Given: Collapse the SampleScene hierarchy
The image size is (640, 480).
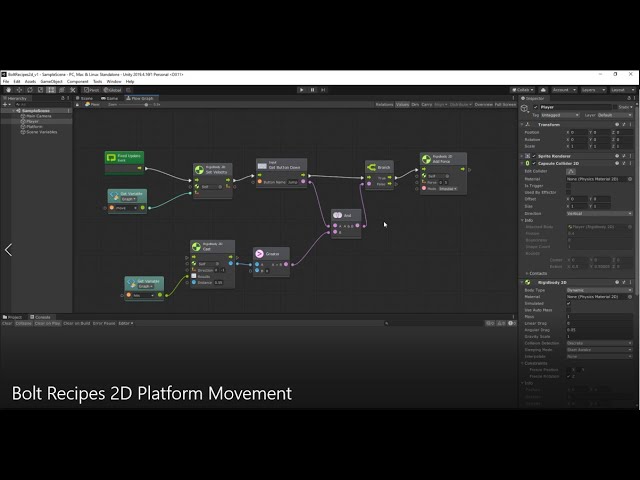Looking at the screenshot, I should point(13,111).
